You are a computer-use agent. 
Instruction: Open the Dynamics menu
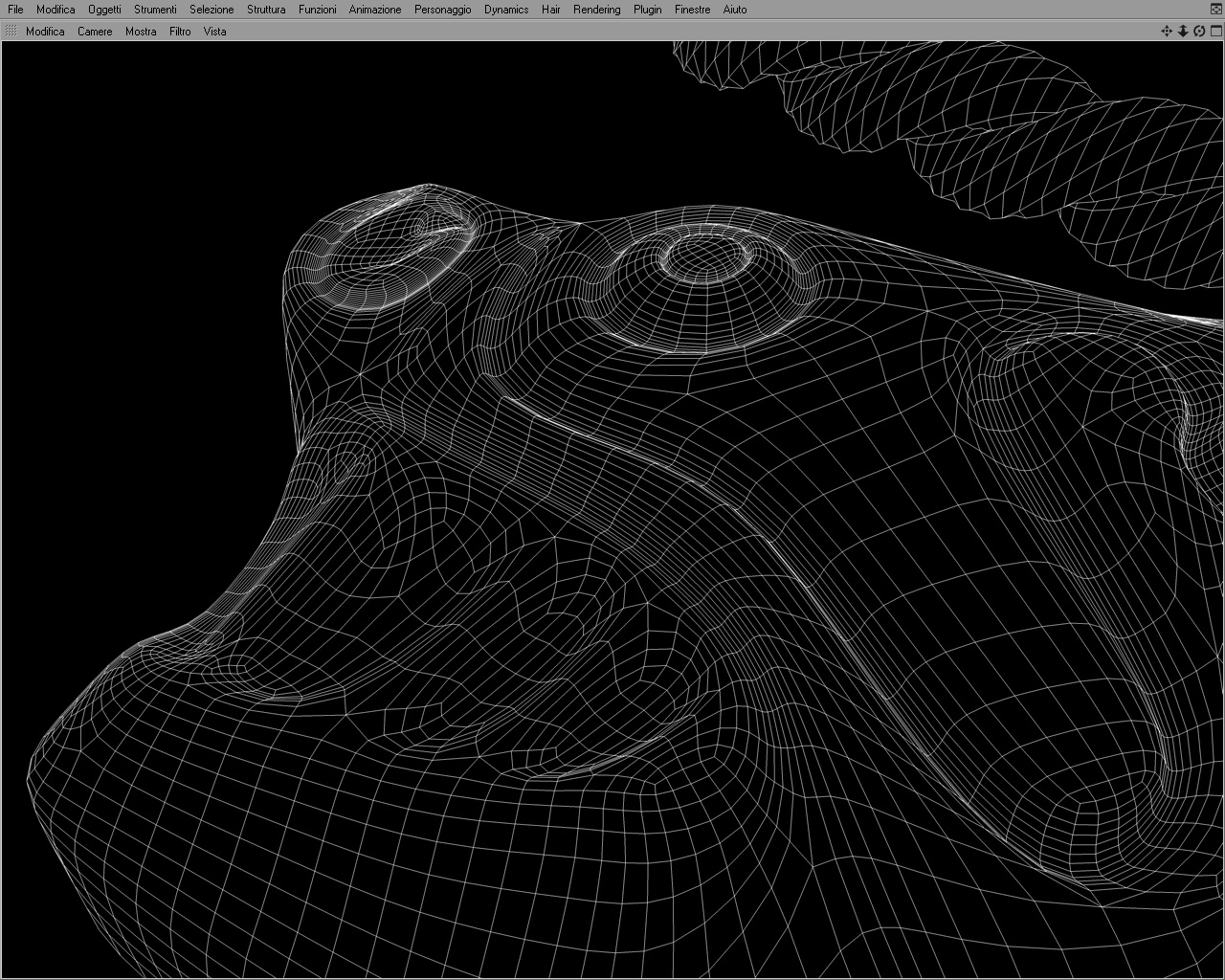pos(506,10)
